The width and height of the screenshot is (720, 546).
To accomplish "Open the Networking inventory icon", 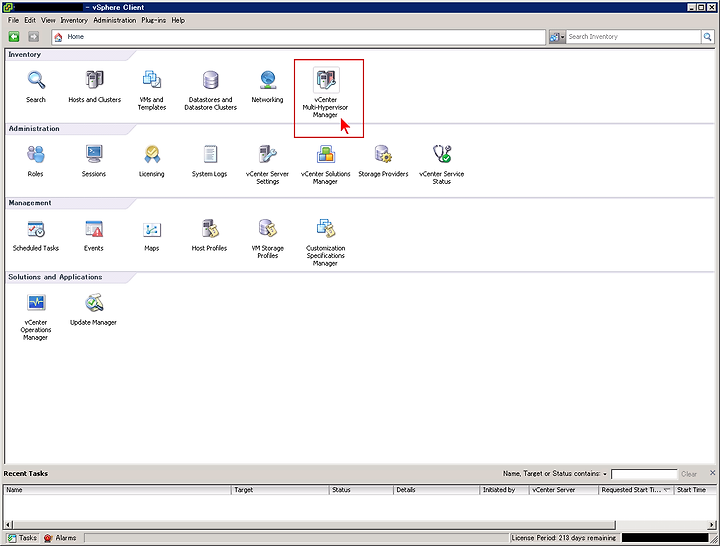I will [268, 80].
